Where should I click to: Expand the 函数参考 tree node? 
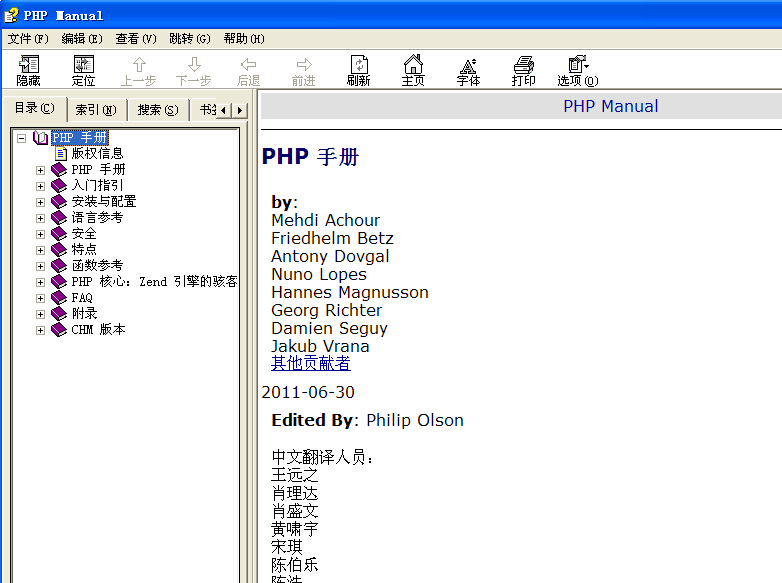(40, 266)
